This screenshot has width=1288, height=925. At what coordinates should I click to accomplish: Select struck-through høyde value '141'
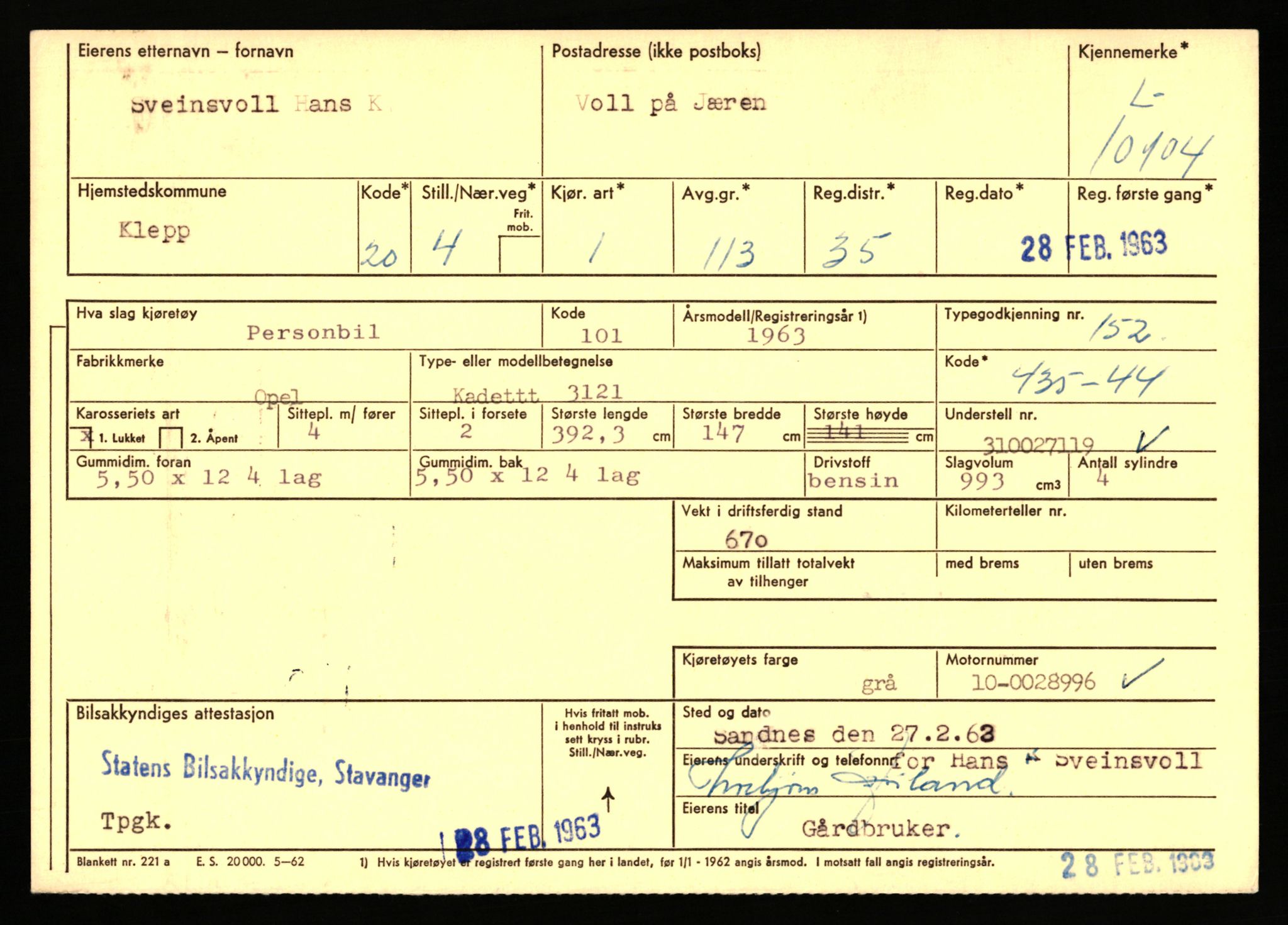coord(845,433)
